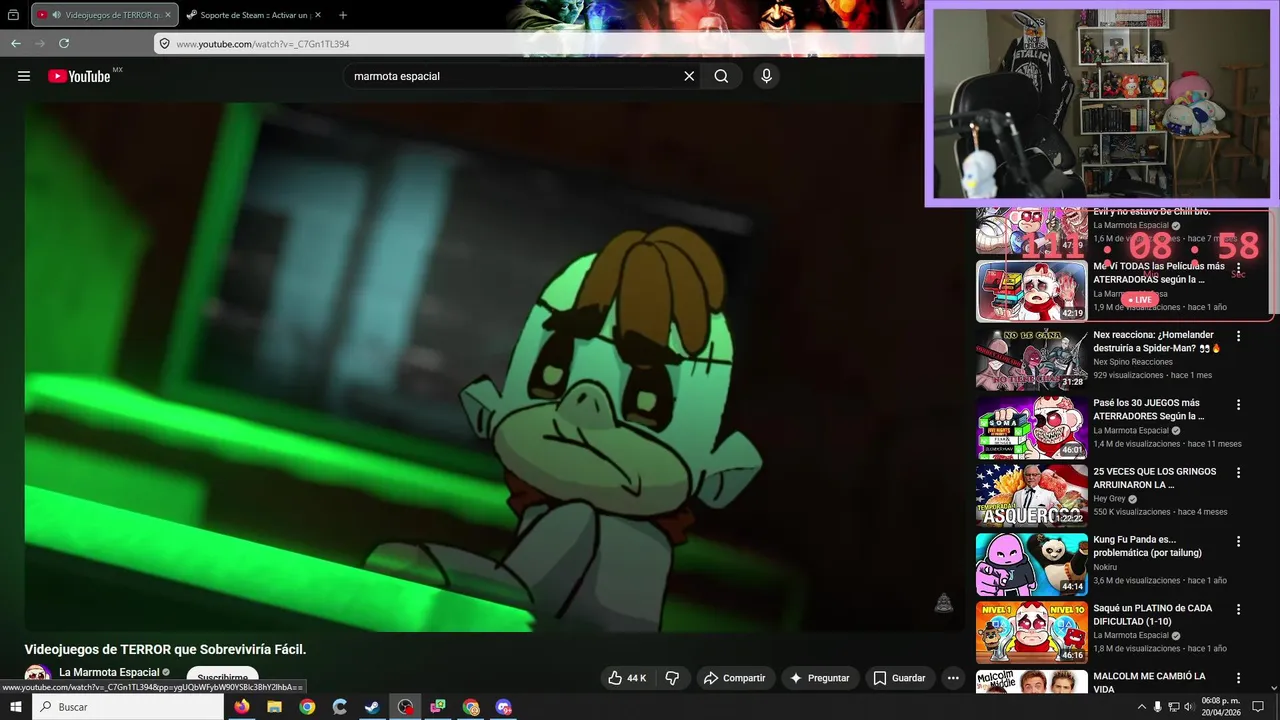Open options for MALCOLM ME CAMBIÓ video
Viewport: 1280px width, 720px height.
(1238, 677)
